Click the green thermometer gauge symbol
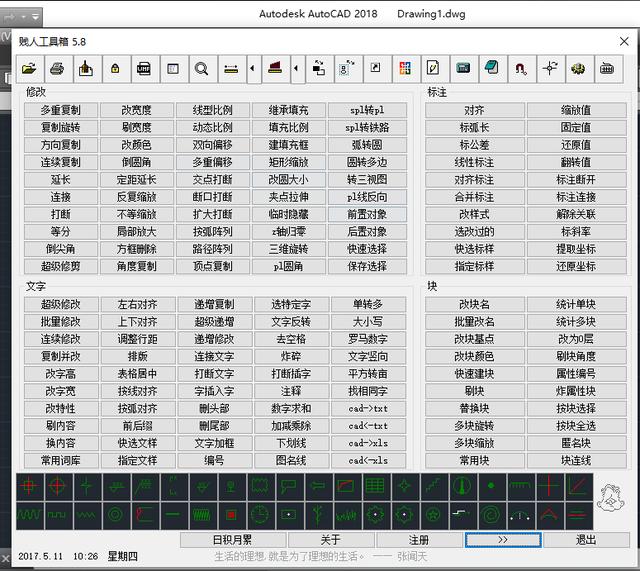640x571 pixels. click(x=462, y=486)
